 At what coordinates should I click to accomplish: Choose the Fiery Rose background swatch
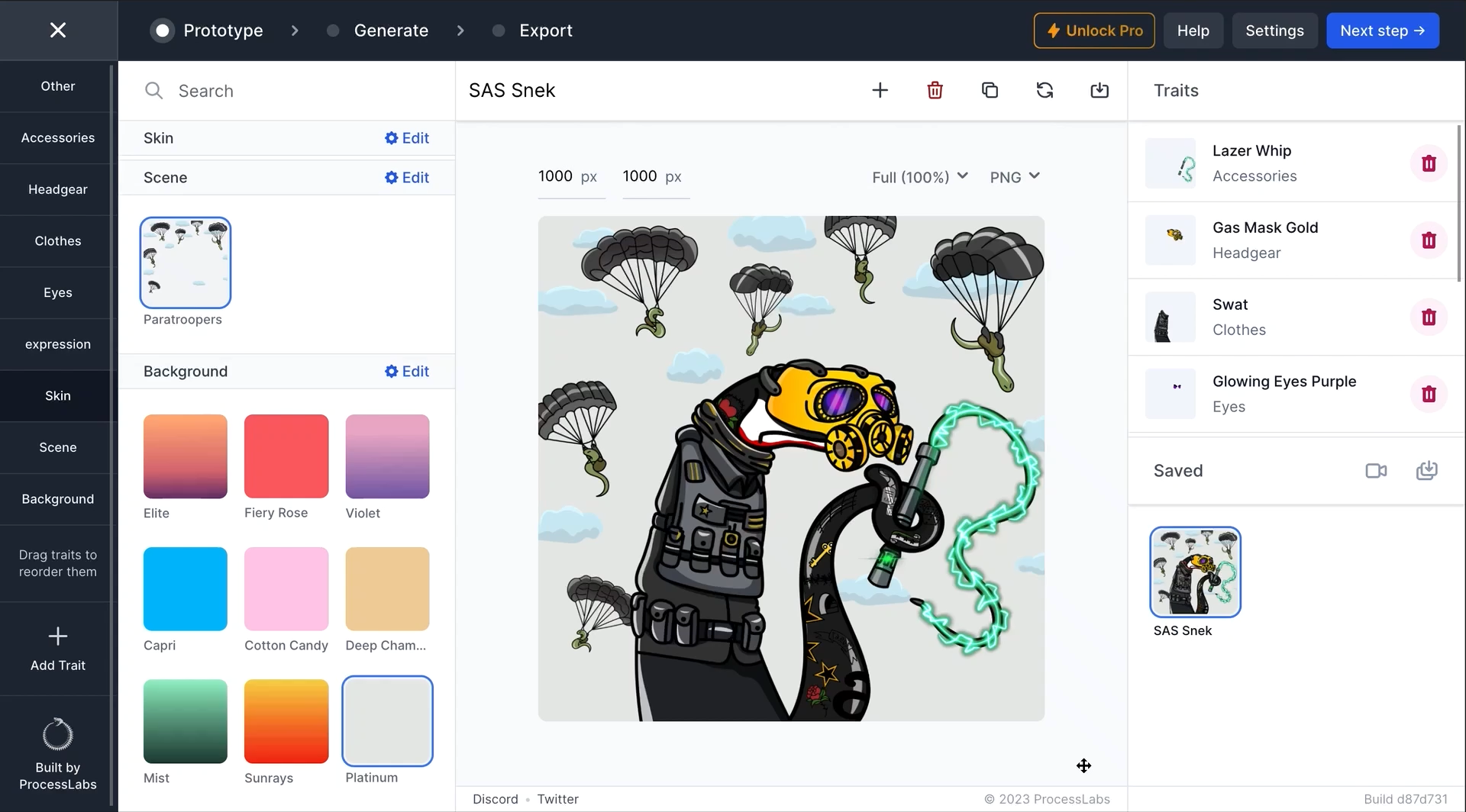click(x=286, y=456)
